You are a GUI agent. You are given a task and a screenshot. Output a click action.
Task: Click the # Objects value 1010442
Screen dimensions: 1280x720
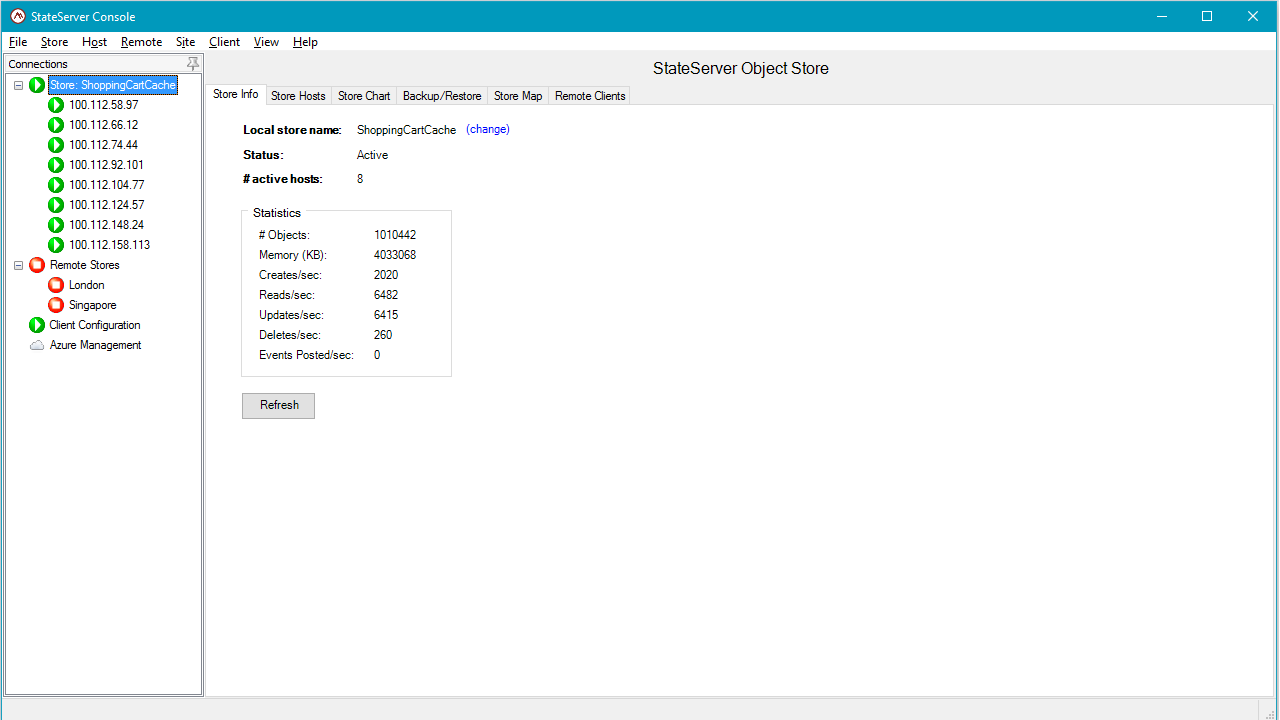pyautogui.click(x=395, y=235)
